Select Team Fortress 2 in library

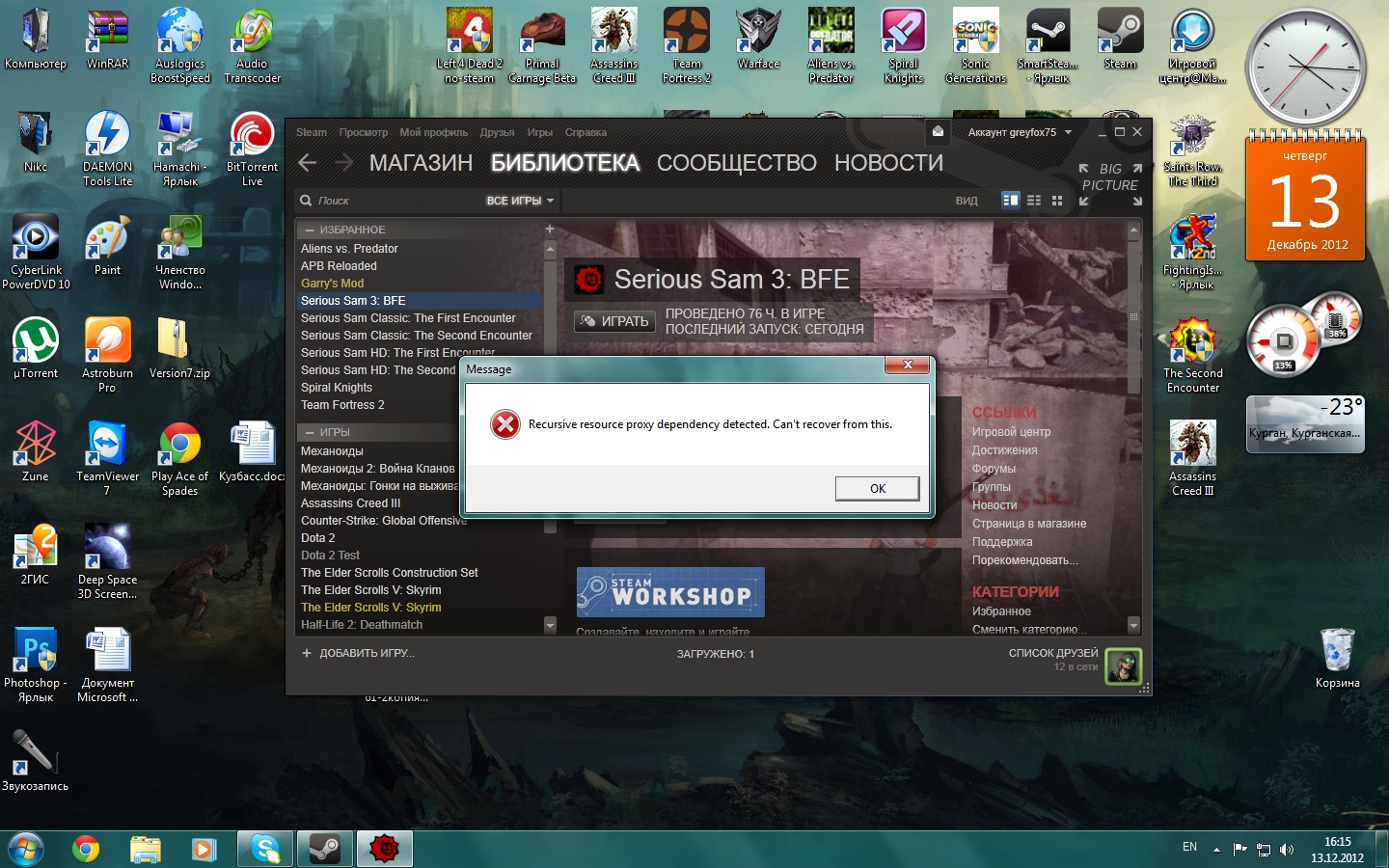[x=342, y=405]
